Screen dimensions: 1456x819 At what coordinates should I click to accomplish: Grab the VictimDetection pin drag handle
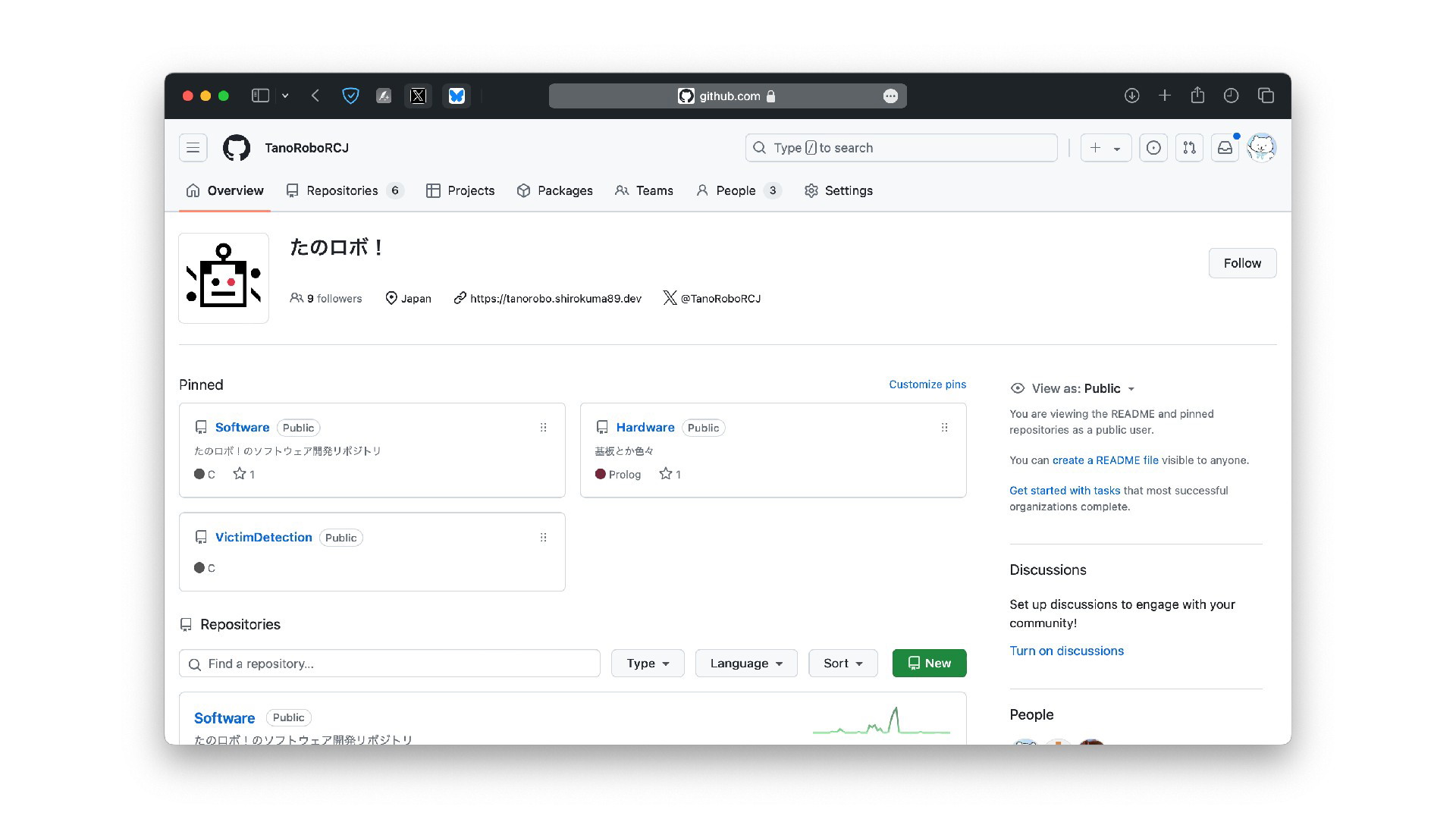[x=543, y=538]
